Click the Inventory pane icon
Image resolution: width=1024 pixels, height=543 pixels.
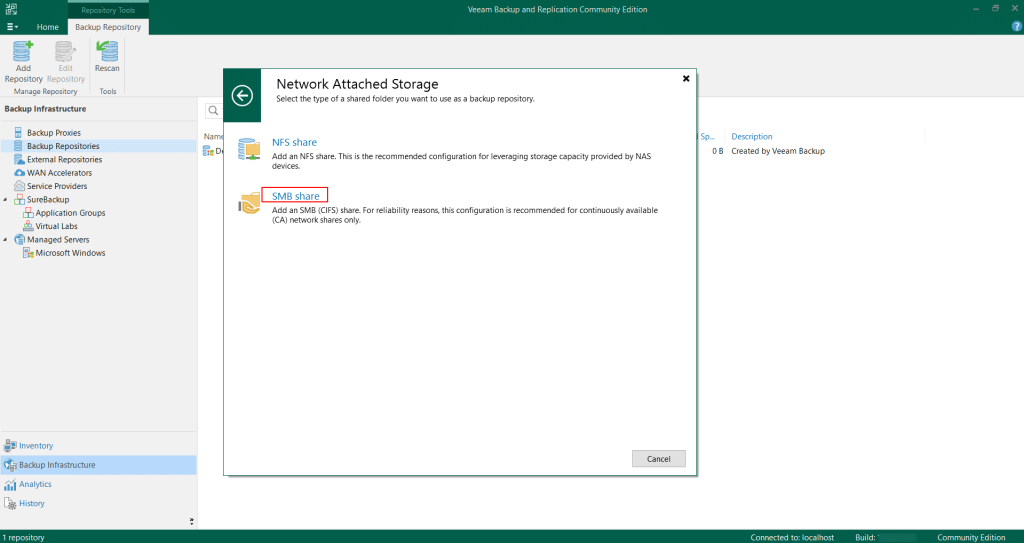pyautogui.click(x=10, y=446)
